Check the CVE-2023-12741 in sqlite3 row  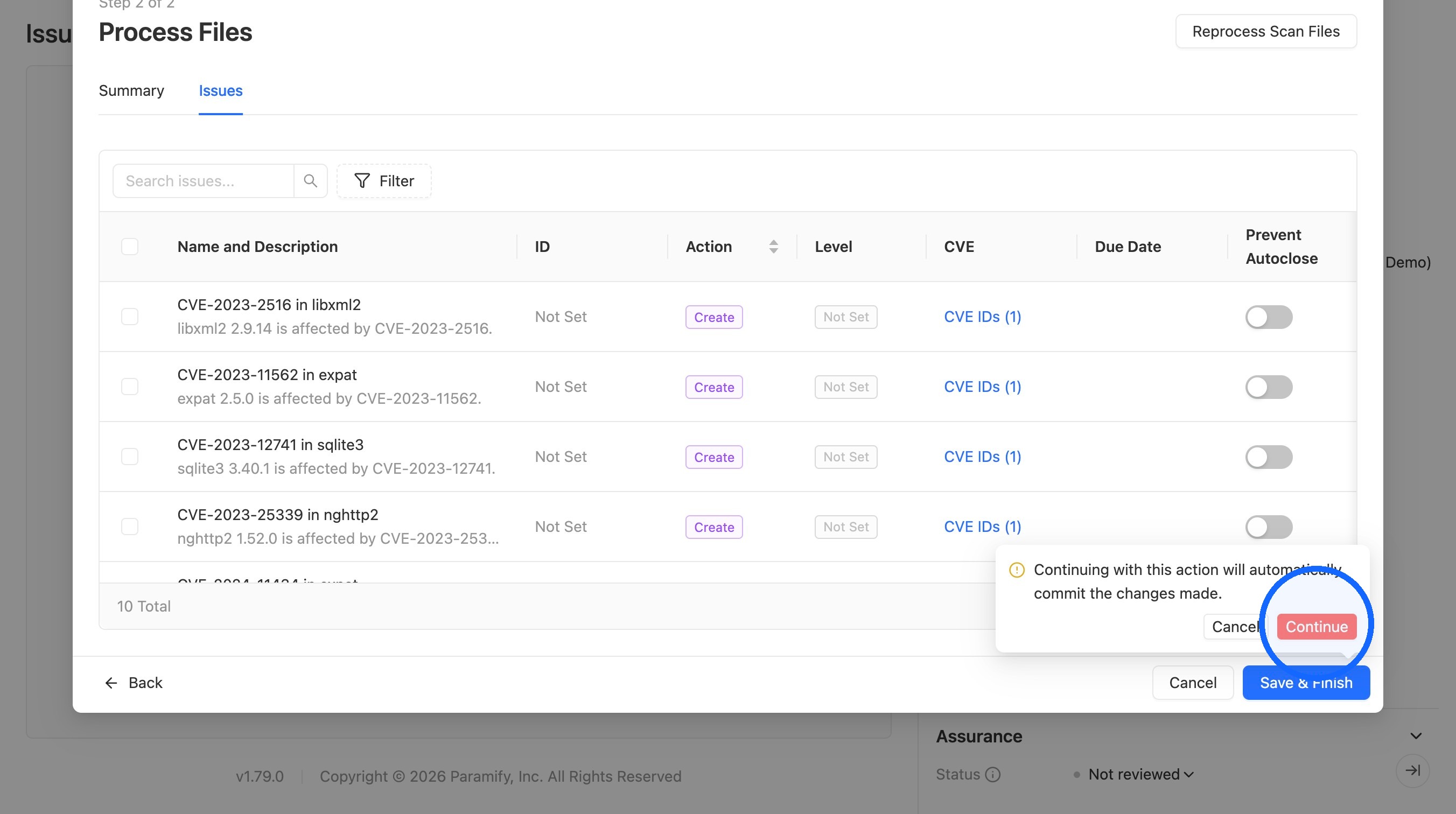tap(130, 457)
